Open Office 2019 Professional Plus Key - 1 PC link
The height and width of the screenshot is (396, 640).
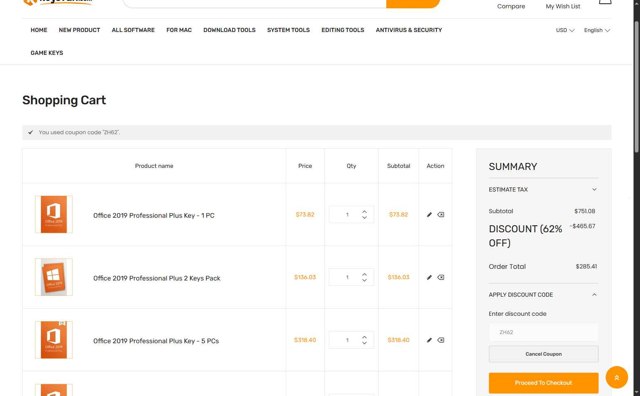pos(154,216)
